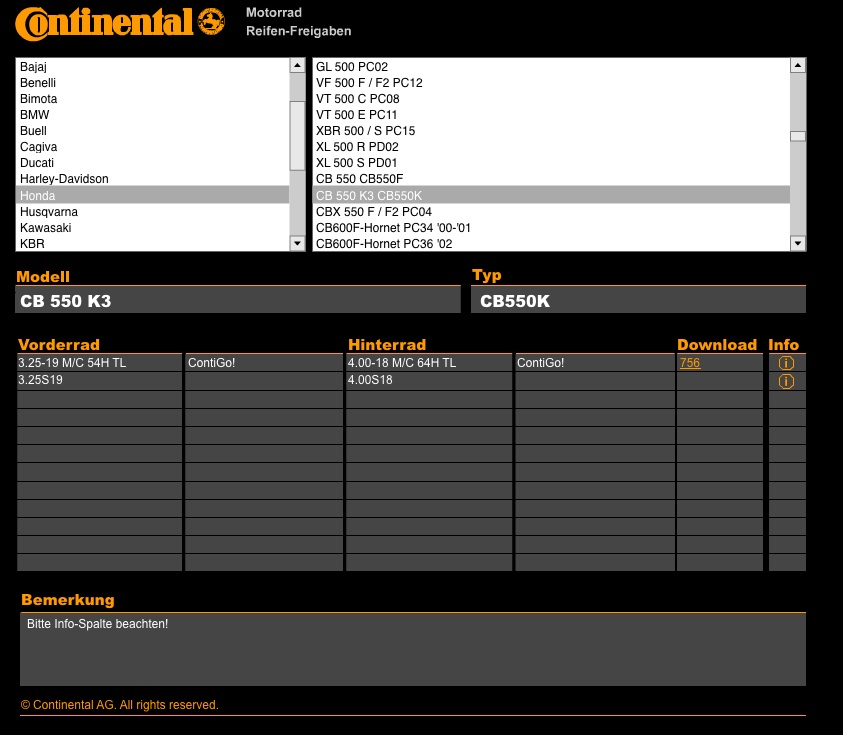This screenshot has height=735, width=843.
Task: Click Bemerkung note text box
Action: [x=413, y=650]
